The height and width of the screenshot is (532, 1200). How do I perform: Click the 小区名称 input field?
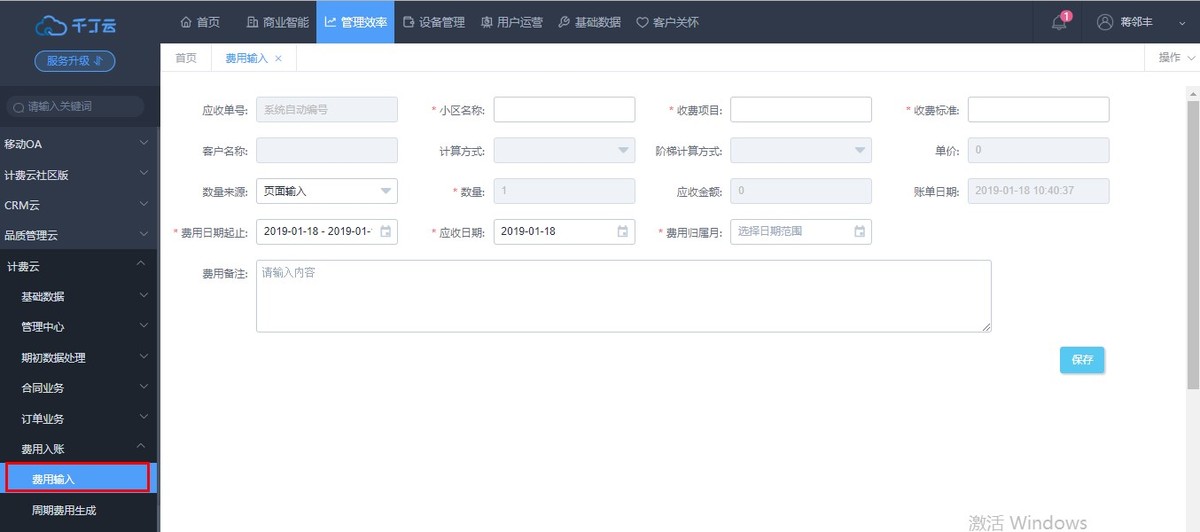pos(564,109)
